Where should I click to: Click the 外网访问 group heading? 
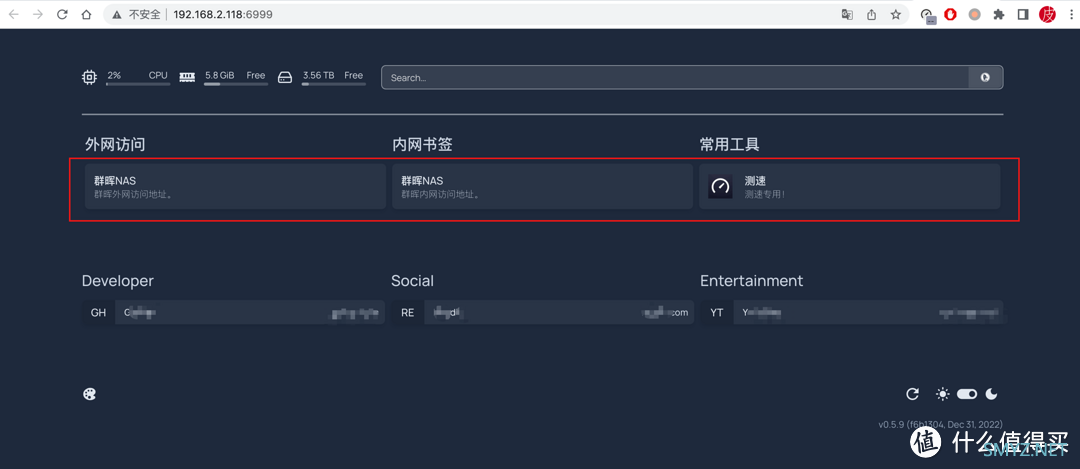pos(115,145)
